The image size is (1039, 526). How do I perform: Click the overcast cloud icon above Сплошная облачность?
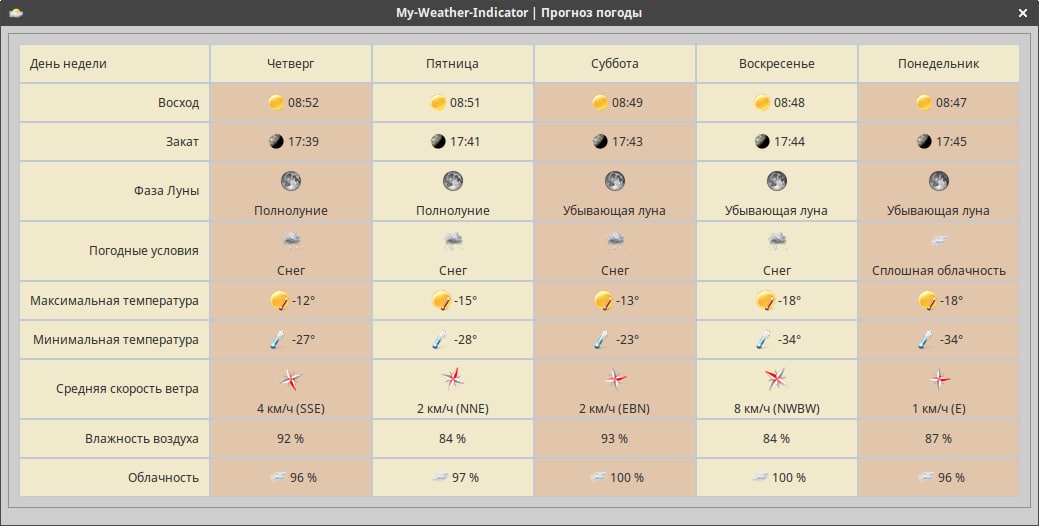[x=939, y=240]
